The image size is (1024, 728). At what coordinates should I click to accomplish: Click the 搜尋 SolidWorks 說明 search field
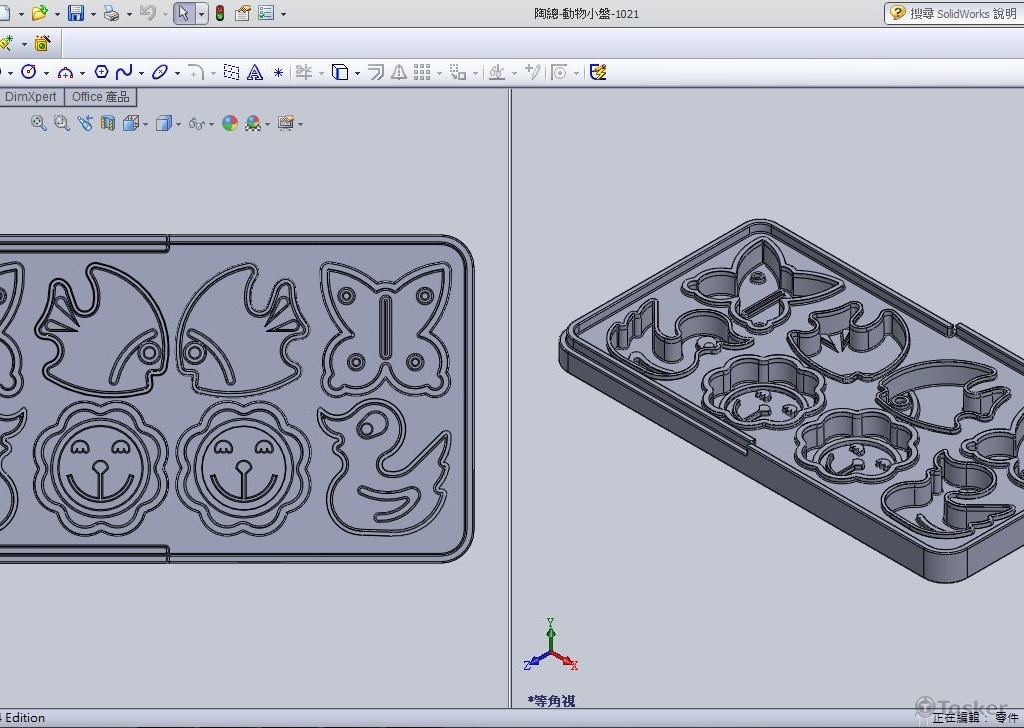pos(963,13)
